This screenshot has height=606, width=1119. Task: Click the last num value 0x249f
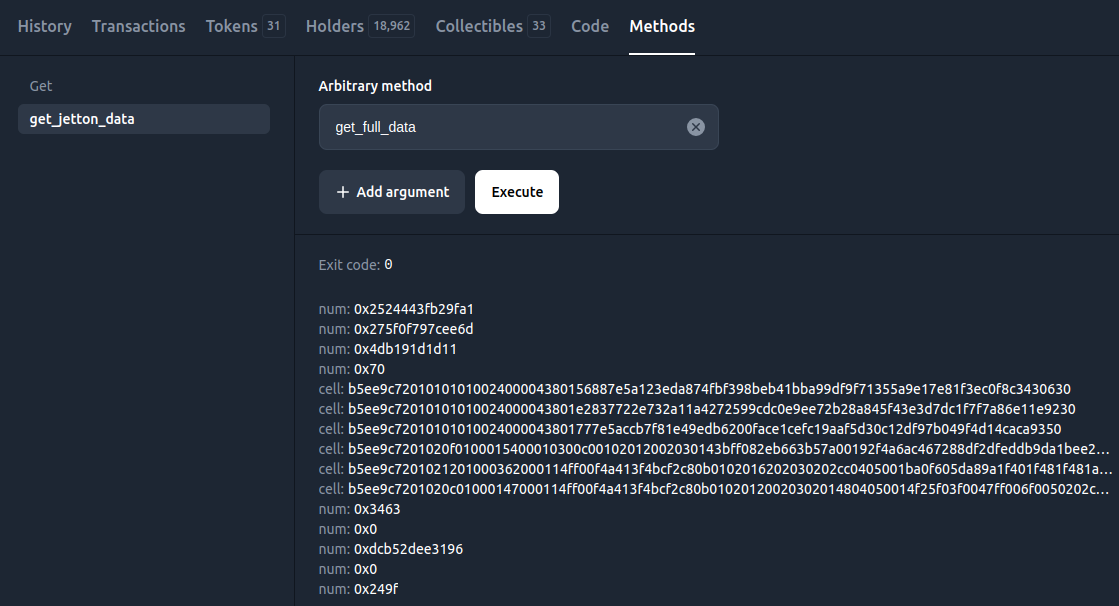click(377, 589)
